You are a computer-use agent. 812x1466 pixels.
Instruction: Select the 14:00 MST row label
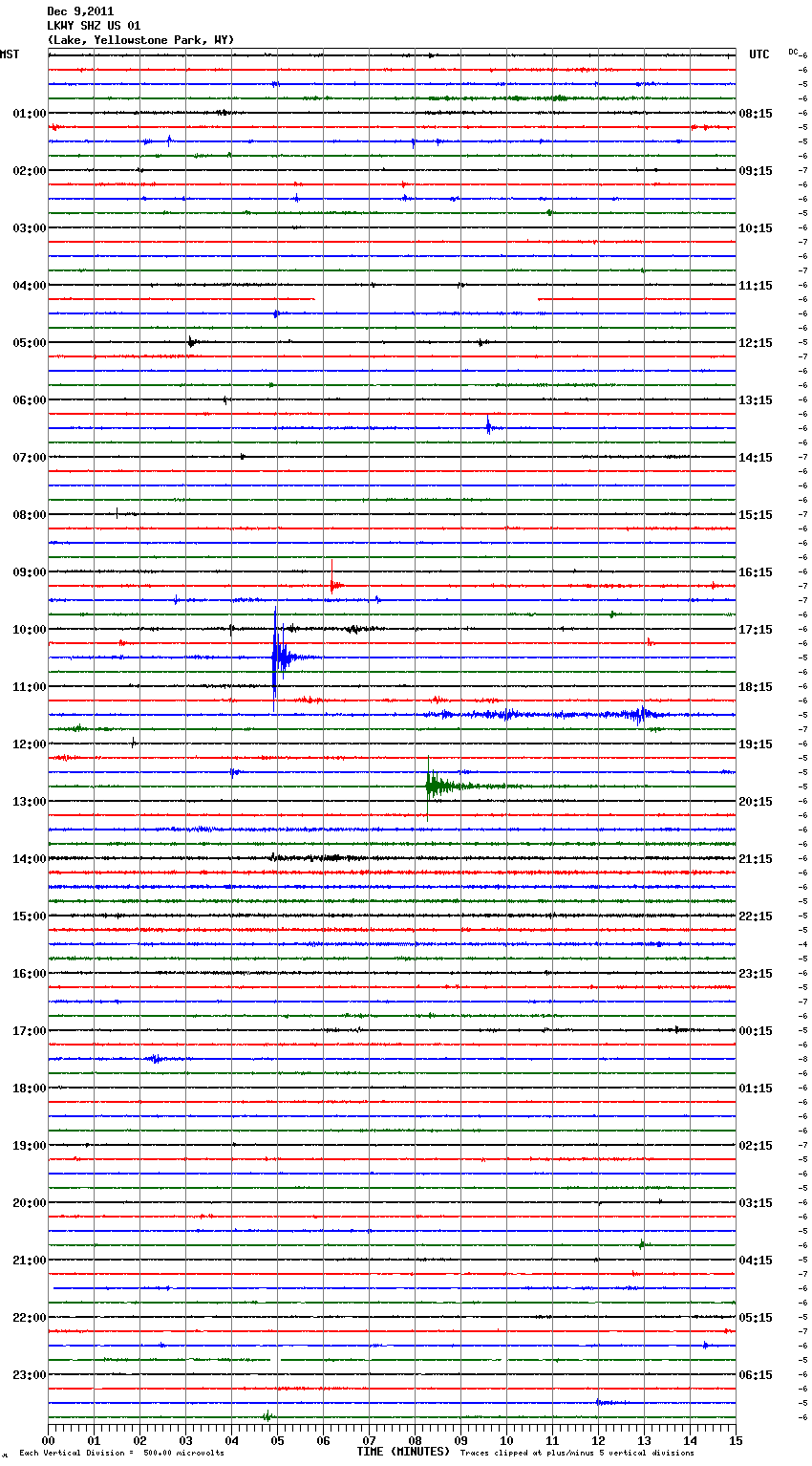[x=30, y=859]
